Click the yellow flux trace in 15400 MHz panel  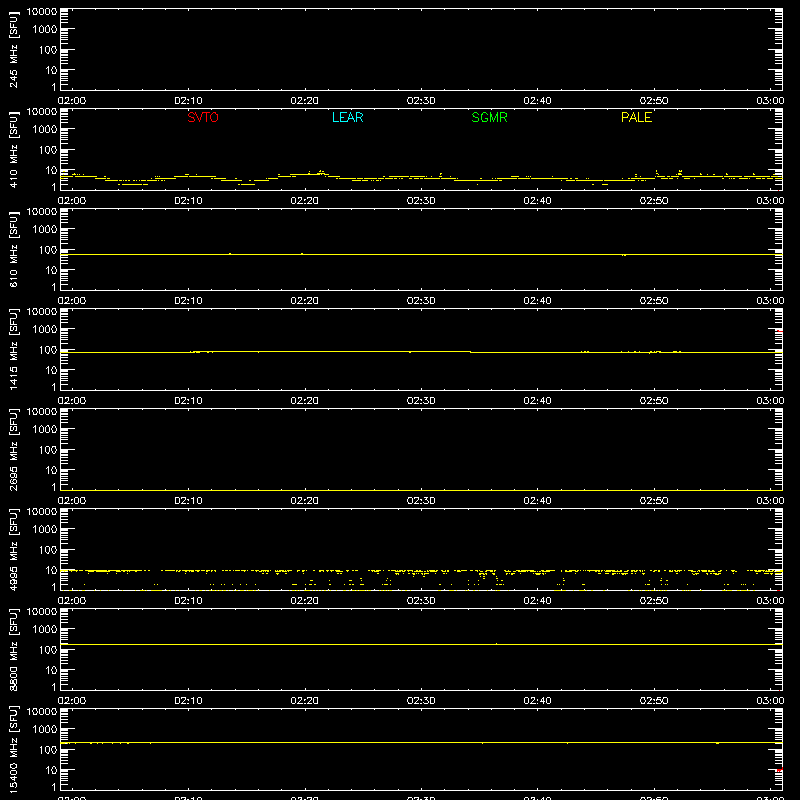tap(421, 742)
